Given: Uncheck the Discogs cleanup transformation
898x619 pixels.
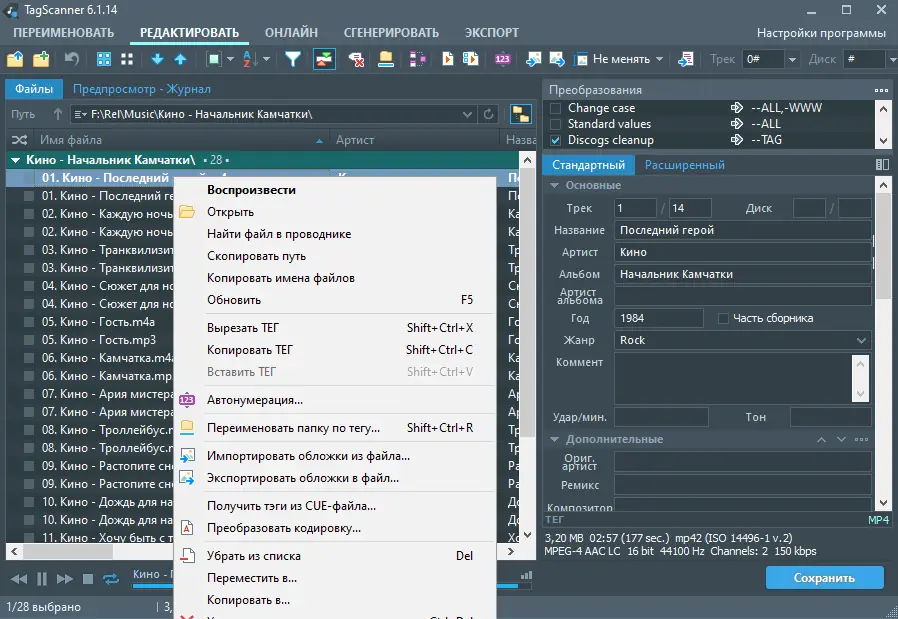Looking at the screenshot, I should click(x=556, y=140).
